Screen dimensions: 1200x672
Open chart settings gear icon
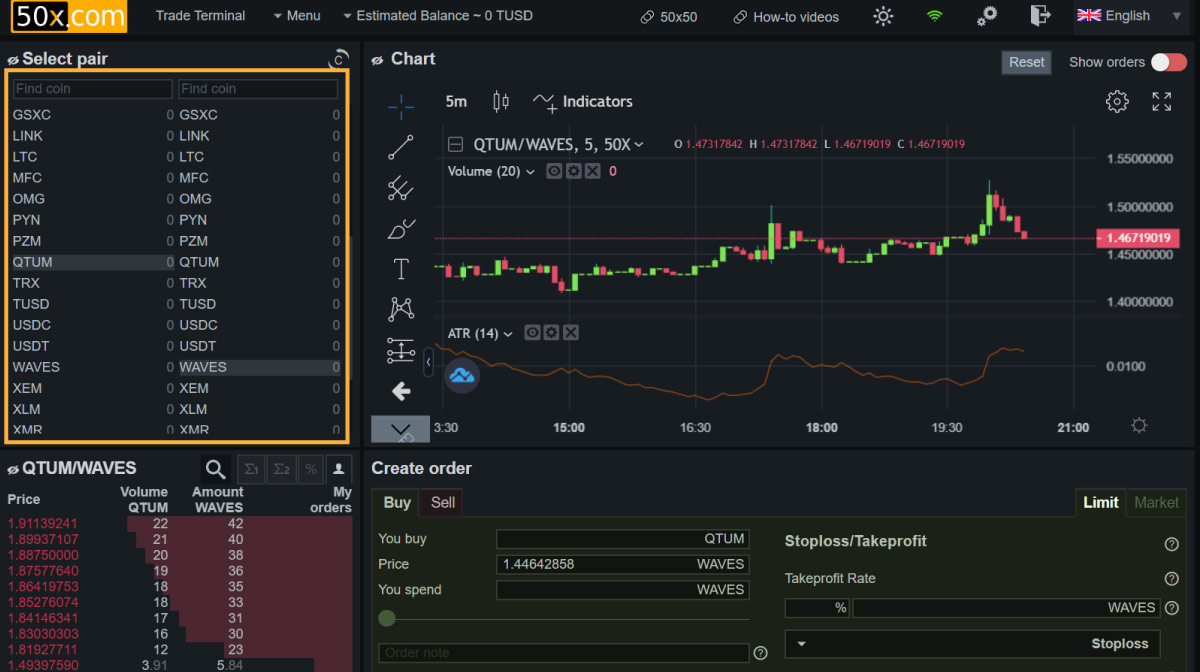click(x=1117, y=101)
